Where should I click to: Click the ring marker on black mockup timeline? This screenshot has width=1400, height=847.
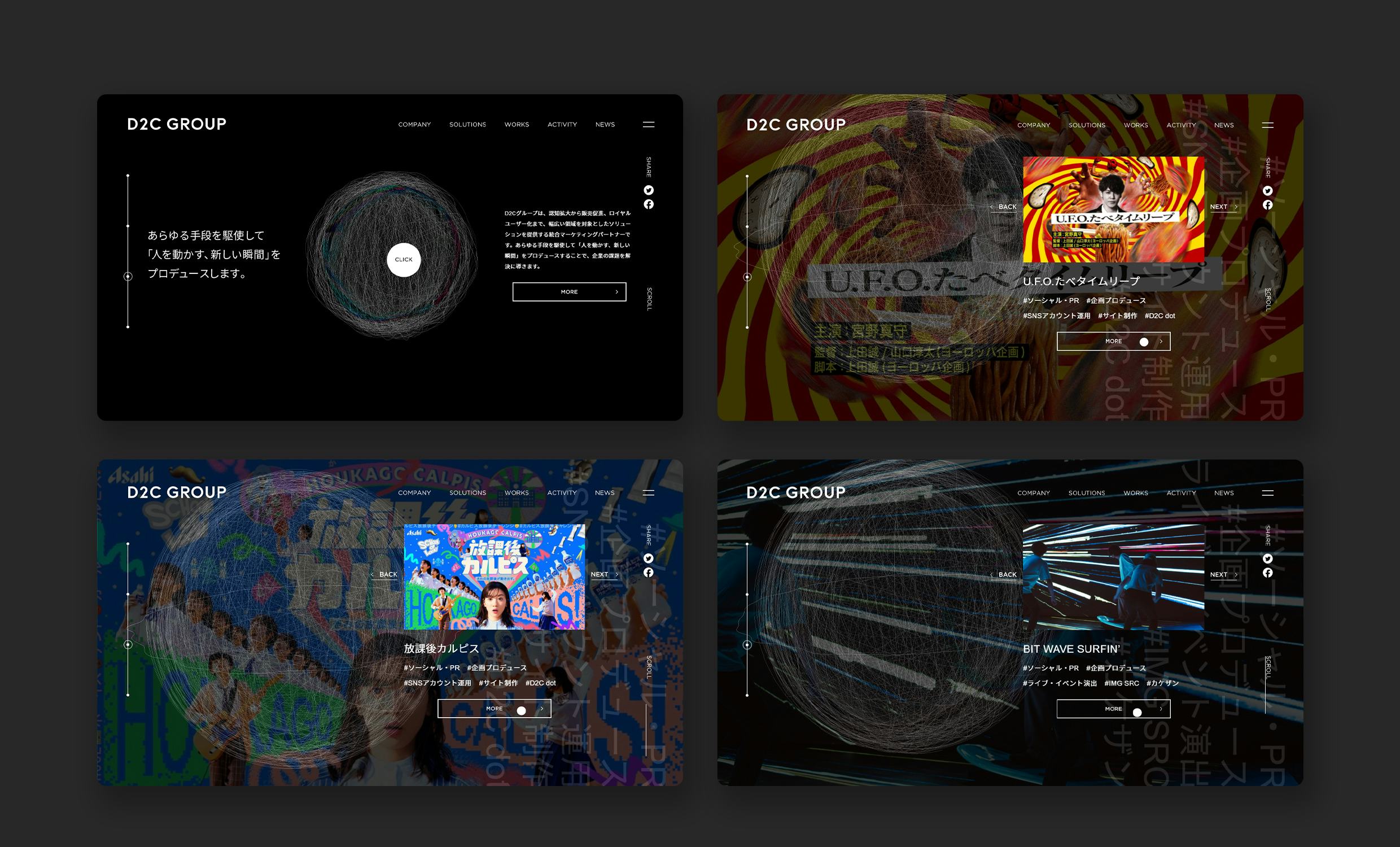point(128,276)
